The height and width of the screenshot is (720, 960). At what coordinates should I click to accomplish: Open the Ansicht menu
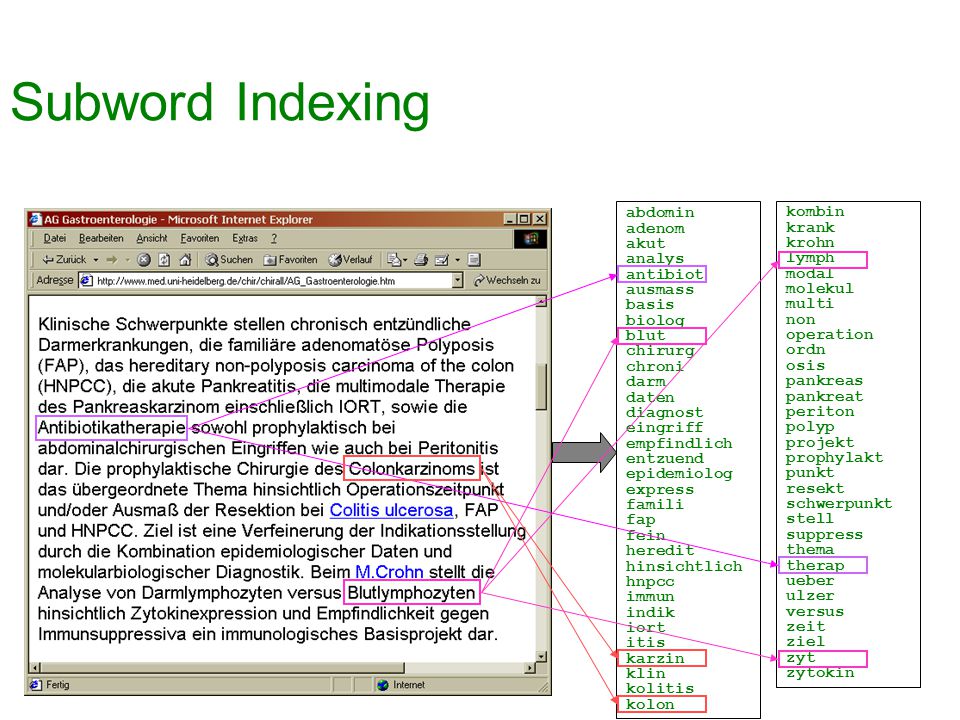151,238
